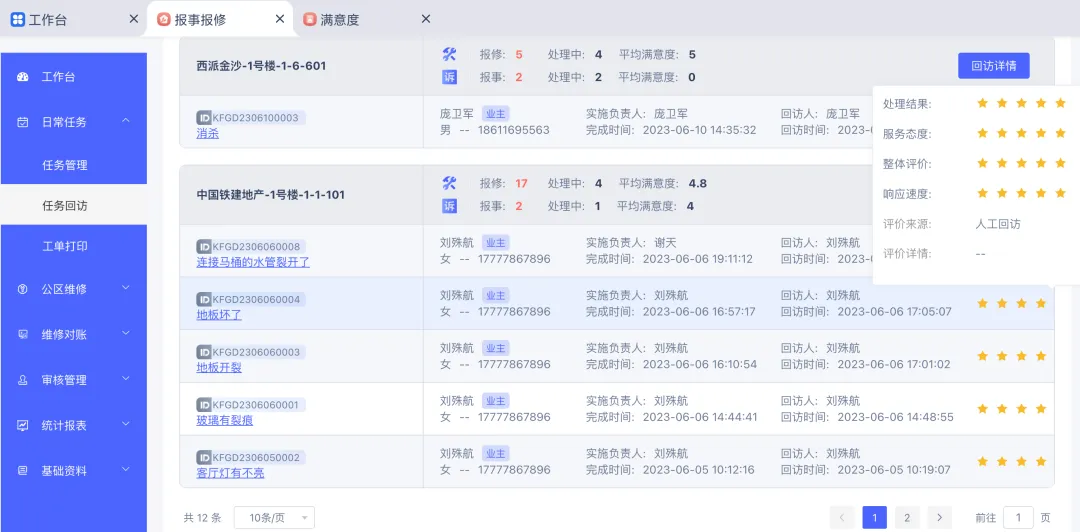The image size is (1080, 532).
Task: Open the 10条/页 page size dropdown
Action: click(x=274, y=517)
